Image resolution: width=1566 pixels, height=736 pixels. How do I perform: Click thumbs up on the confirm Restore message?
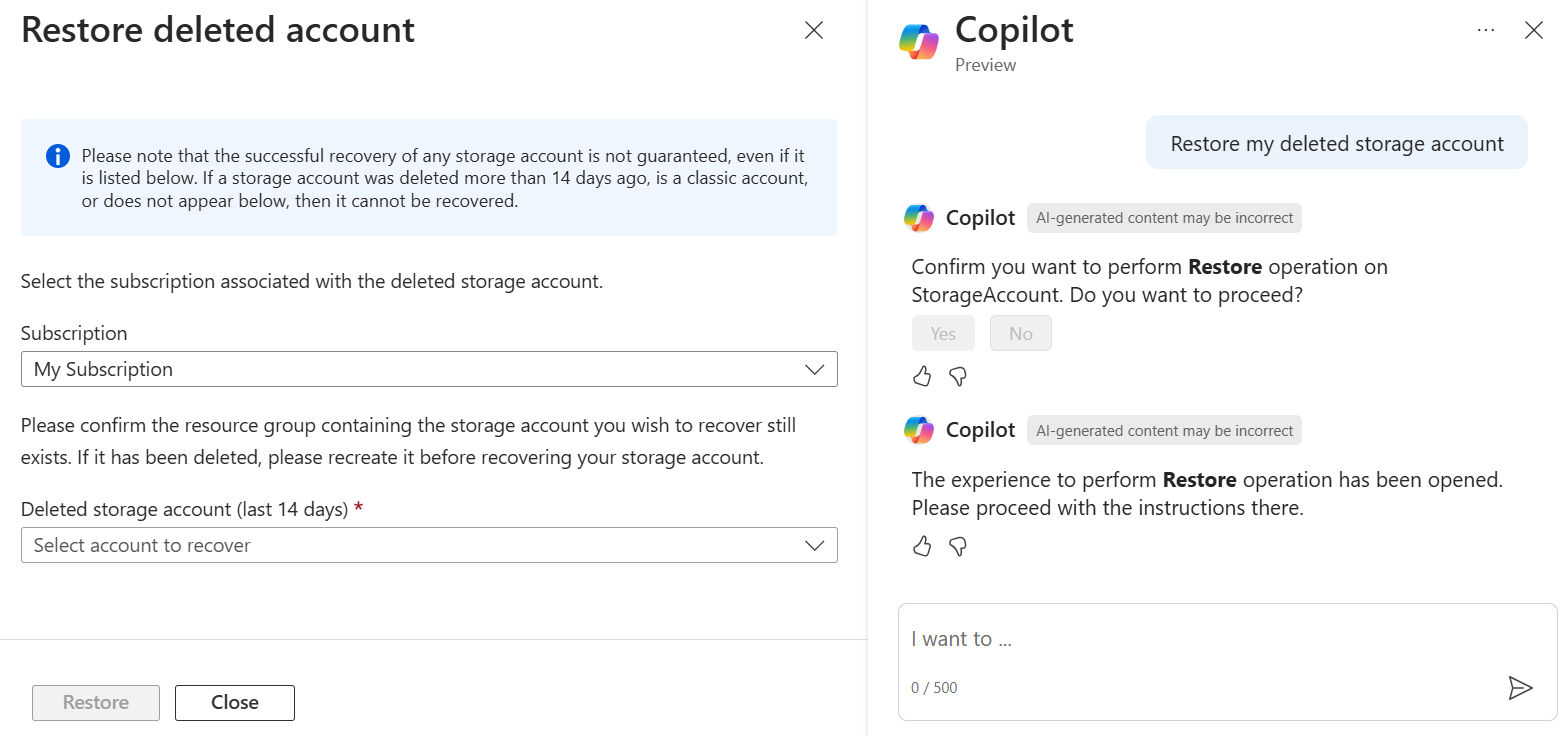pos(922,377)
